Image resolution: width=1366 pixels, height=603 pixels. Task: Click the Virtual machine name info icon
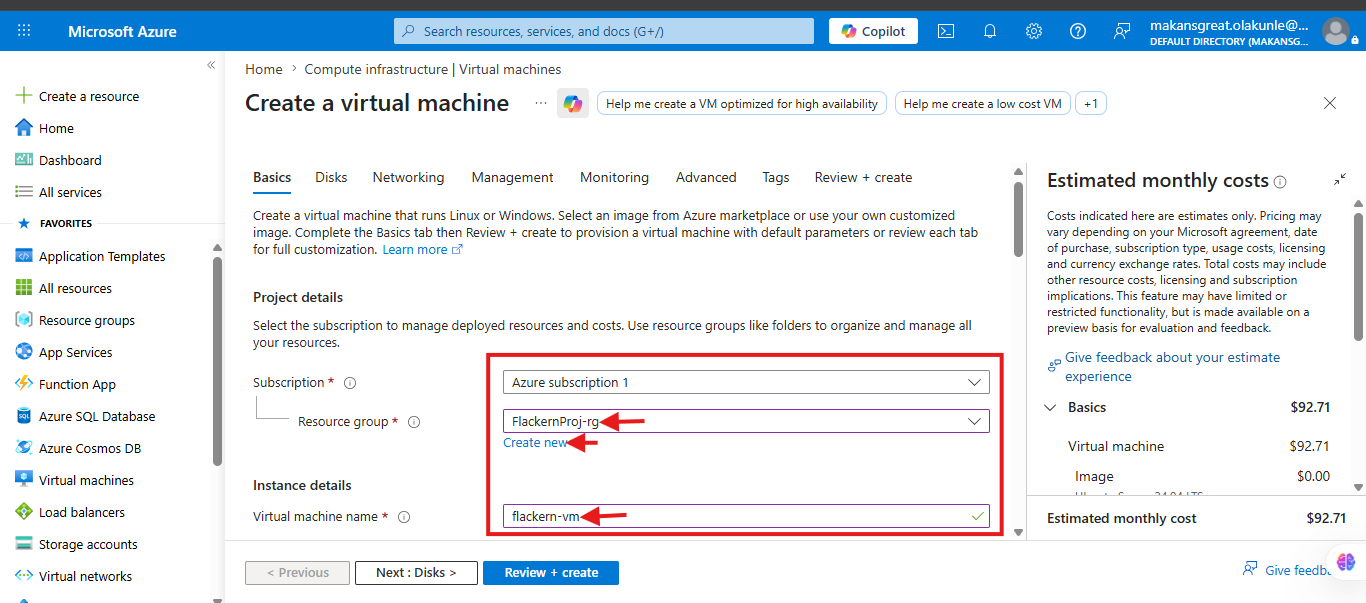point(404,517)
